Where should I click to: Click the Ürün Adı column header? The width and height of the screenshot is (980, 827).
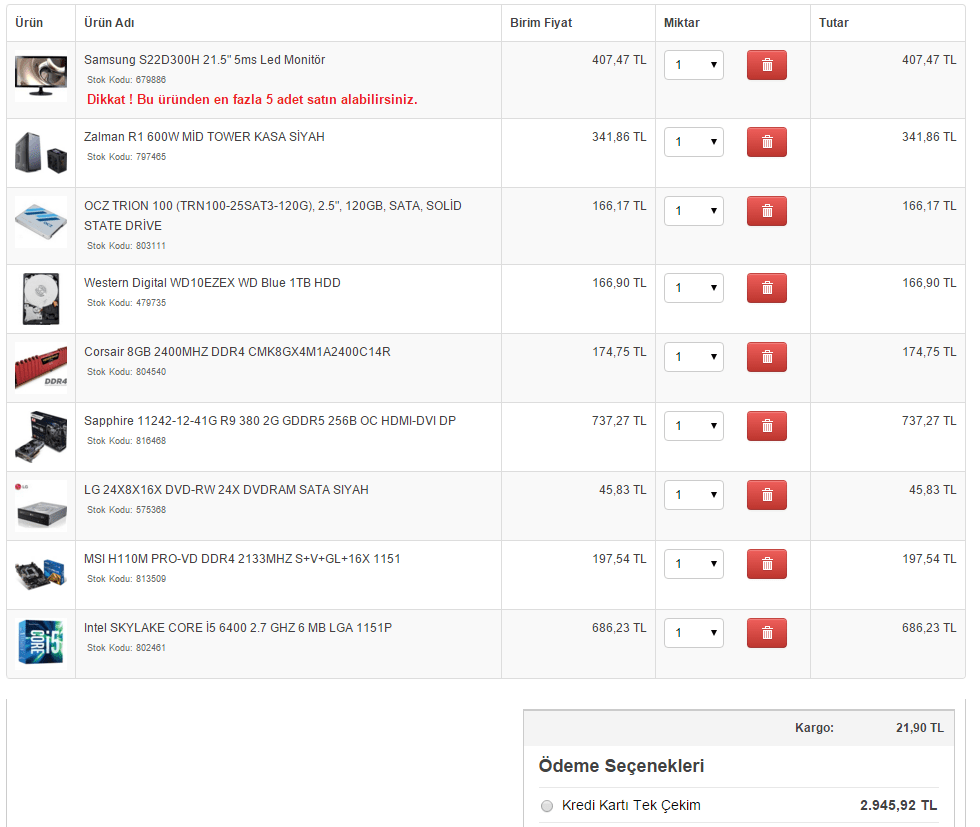[109, 23]
